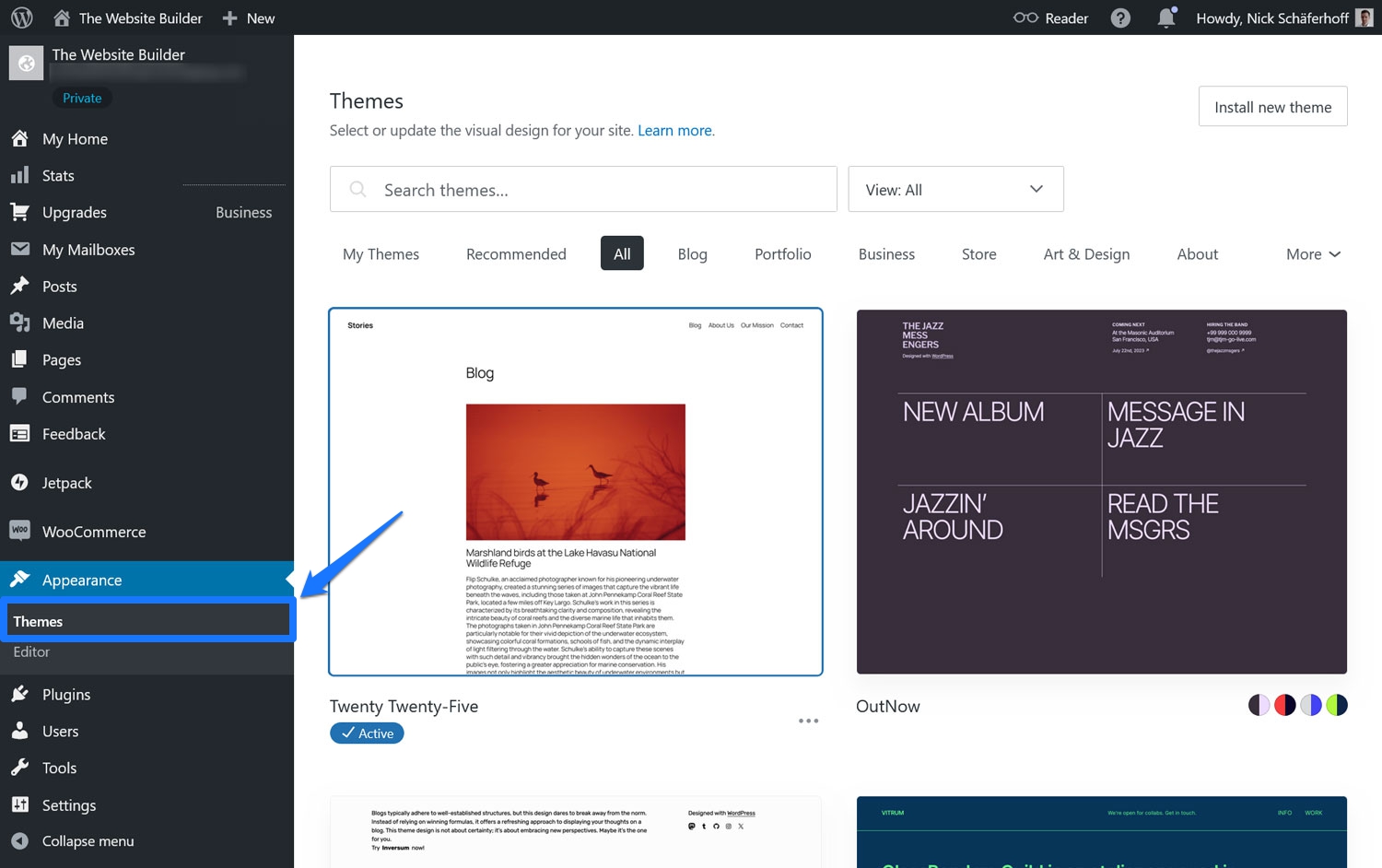Open Reader from the top bar
Image resolution: width=1382 pixels, height=868 pixels.
[1051, 18]
